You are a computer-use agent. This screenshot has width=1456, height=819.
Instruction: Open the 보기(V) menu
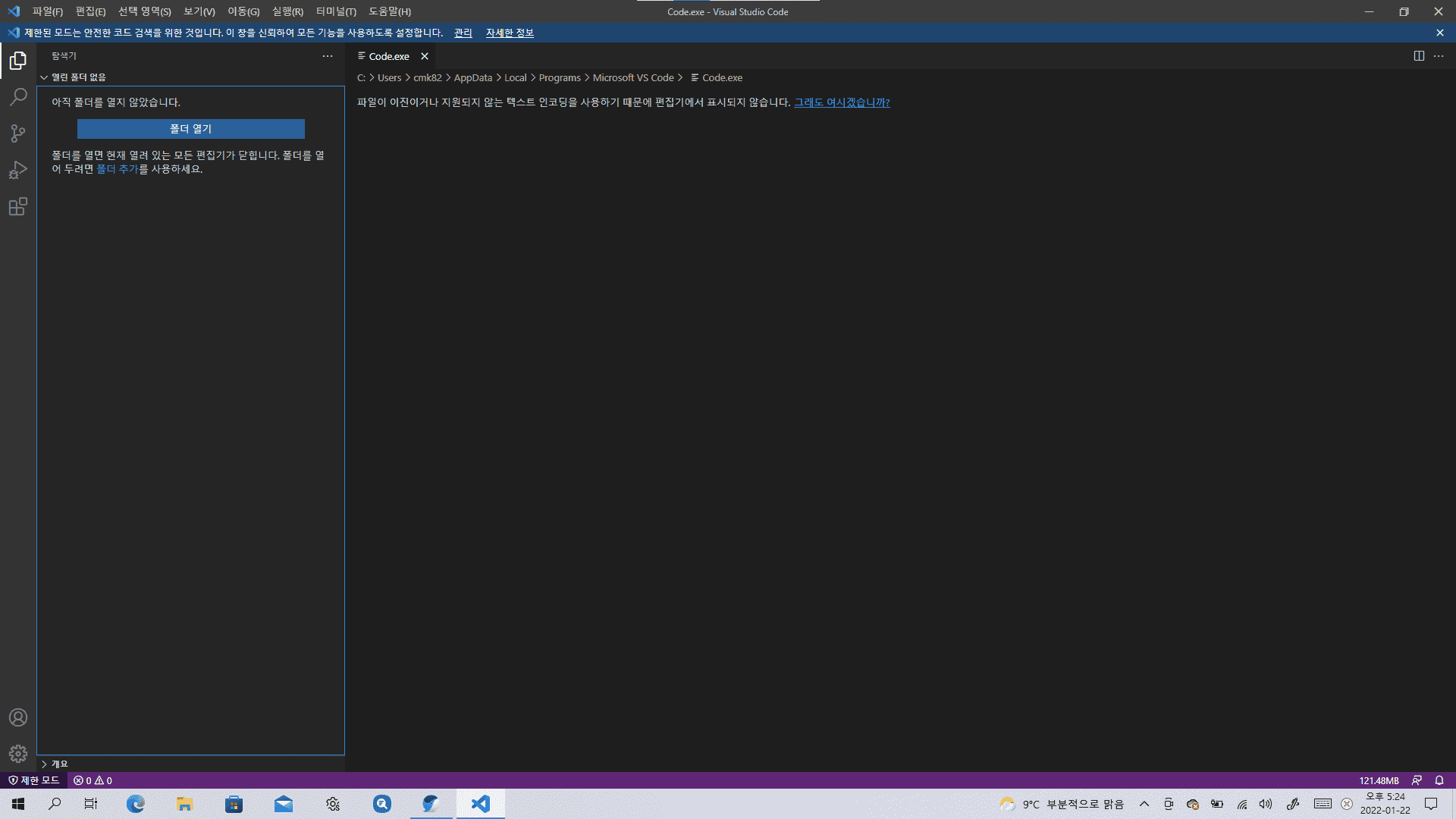pyautogui.click(x=199, y=11)
